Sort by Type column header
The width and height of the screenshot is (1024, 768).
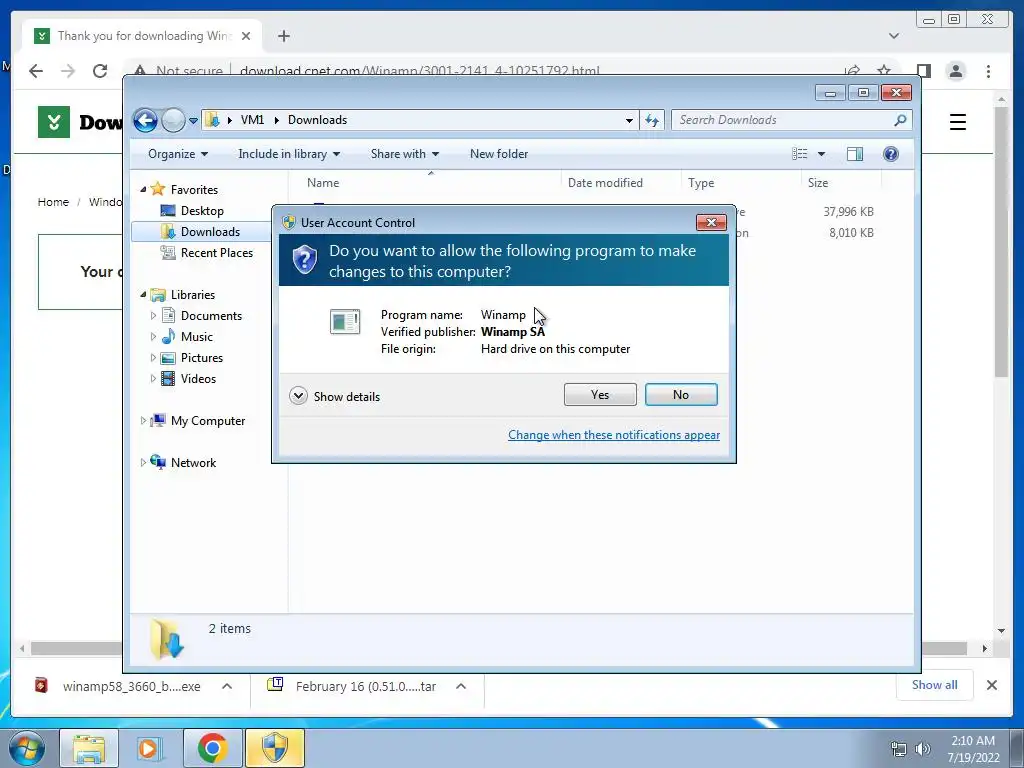pos(741,183)
